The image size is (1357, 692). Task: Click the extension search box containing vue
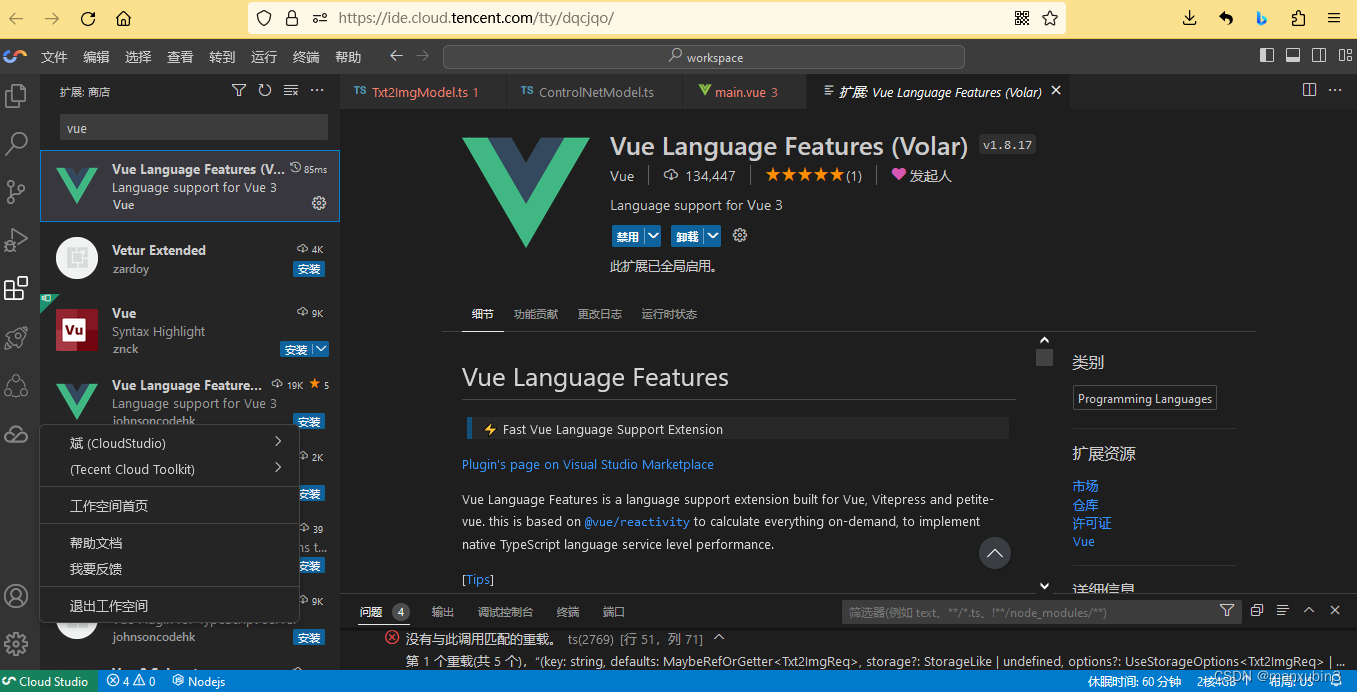pos(194,128)
